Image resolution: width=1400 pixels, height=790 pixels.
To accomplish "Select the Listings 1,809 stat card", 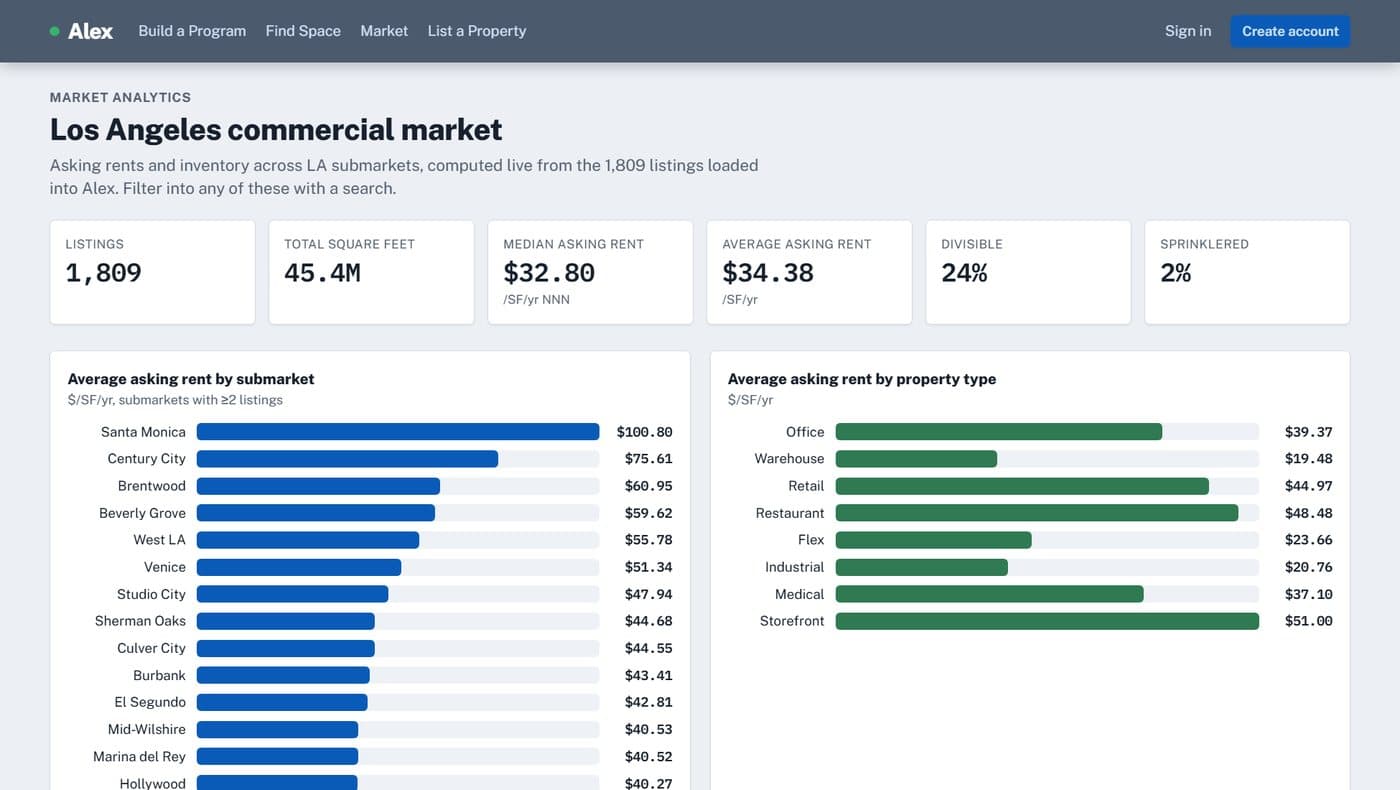I will tap(152, 272).
